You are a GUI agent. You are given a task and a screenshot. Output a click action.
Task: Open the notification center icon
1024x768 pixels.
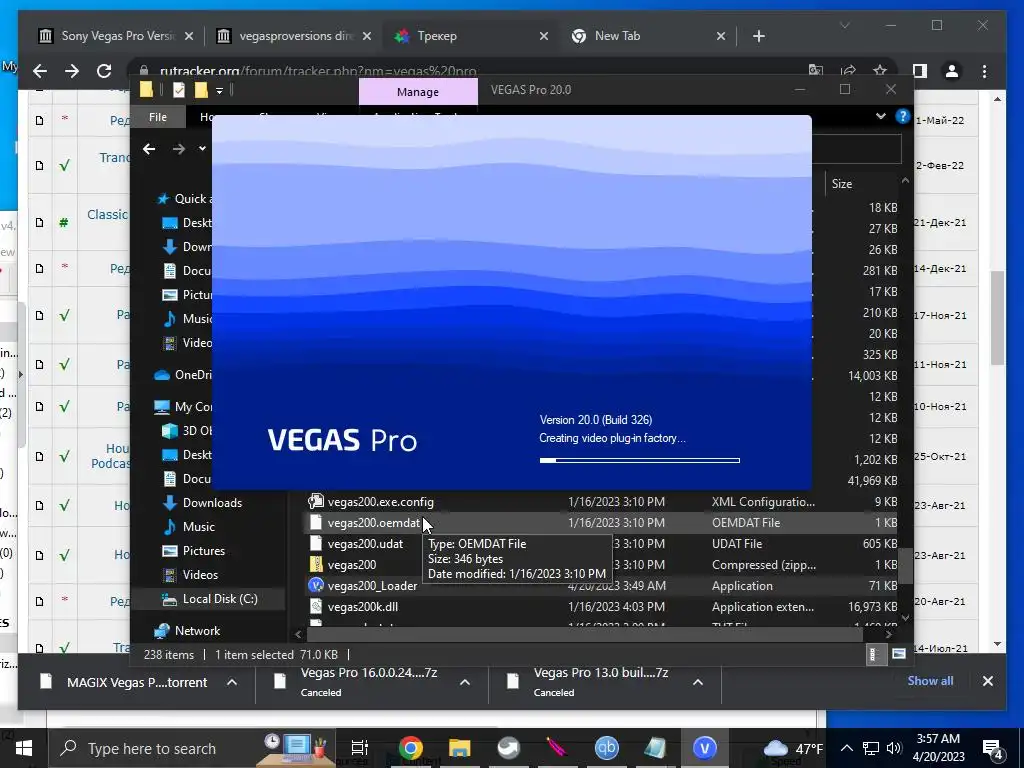[x=993, y=749]
